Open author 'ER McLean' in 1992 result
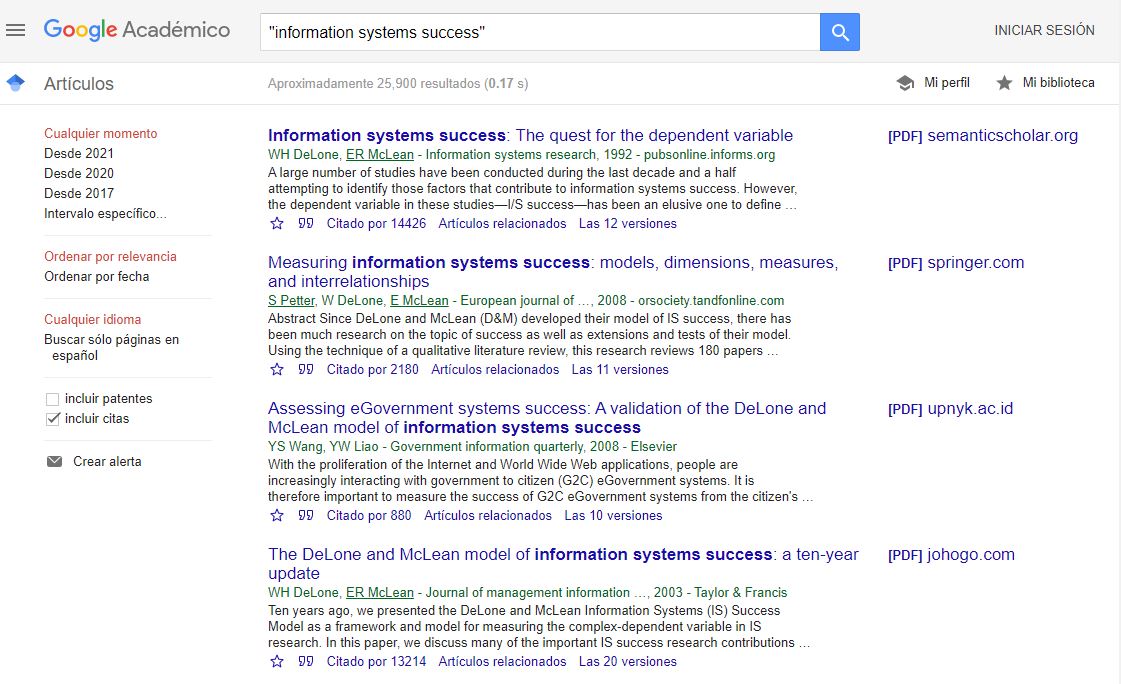The height and width of the screenshot is (684, 1121). pos(380,154)
